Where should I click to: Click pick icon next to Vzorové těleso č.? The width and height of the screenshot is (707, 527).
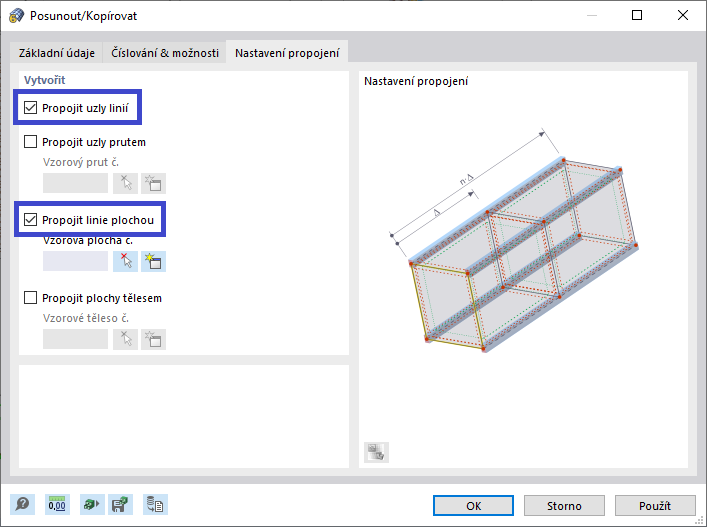(125, 339)
